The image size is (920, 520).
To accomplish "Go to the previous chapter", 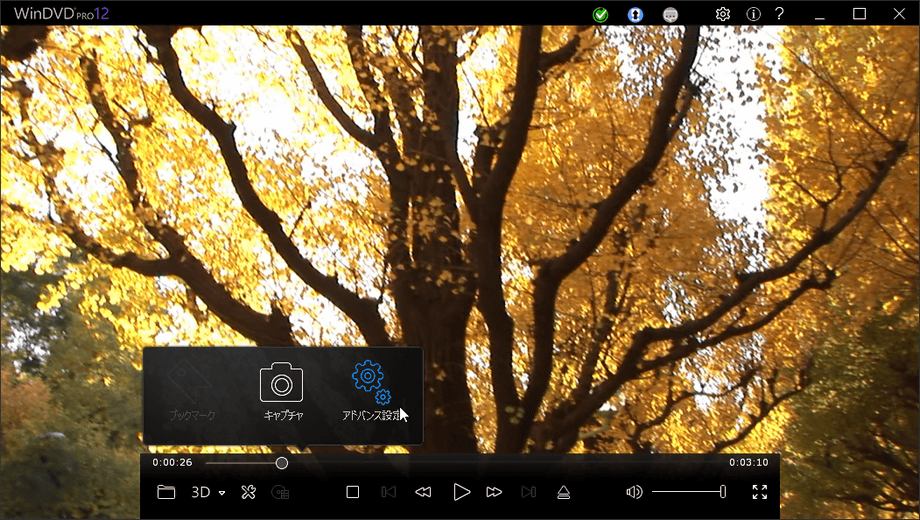I will point(388,492).
